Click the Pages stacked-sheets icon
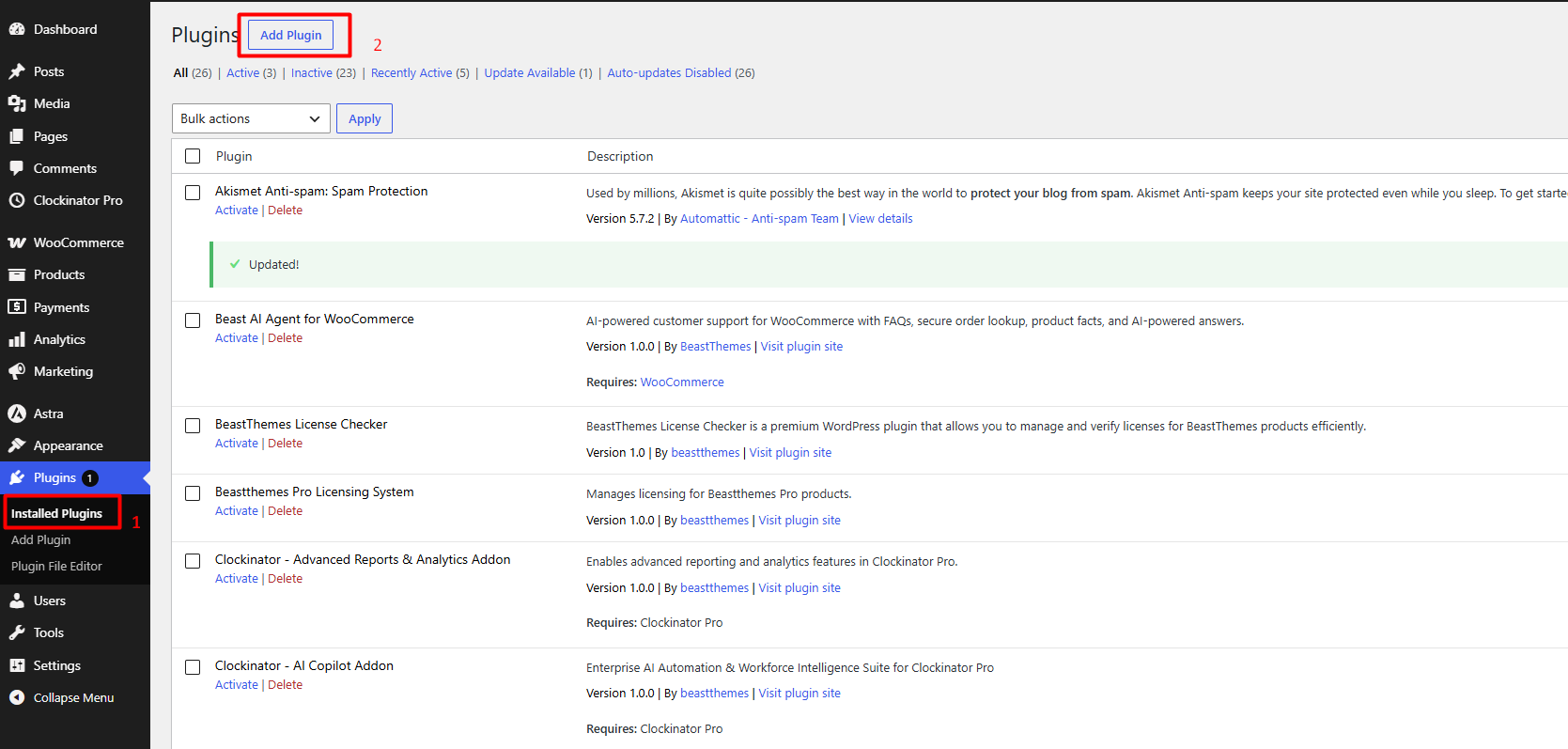Image resolution: width=1568 pixels, height=749 pixels. [17, 136]
